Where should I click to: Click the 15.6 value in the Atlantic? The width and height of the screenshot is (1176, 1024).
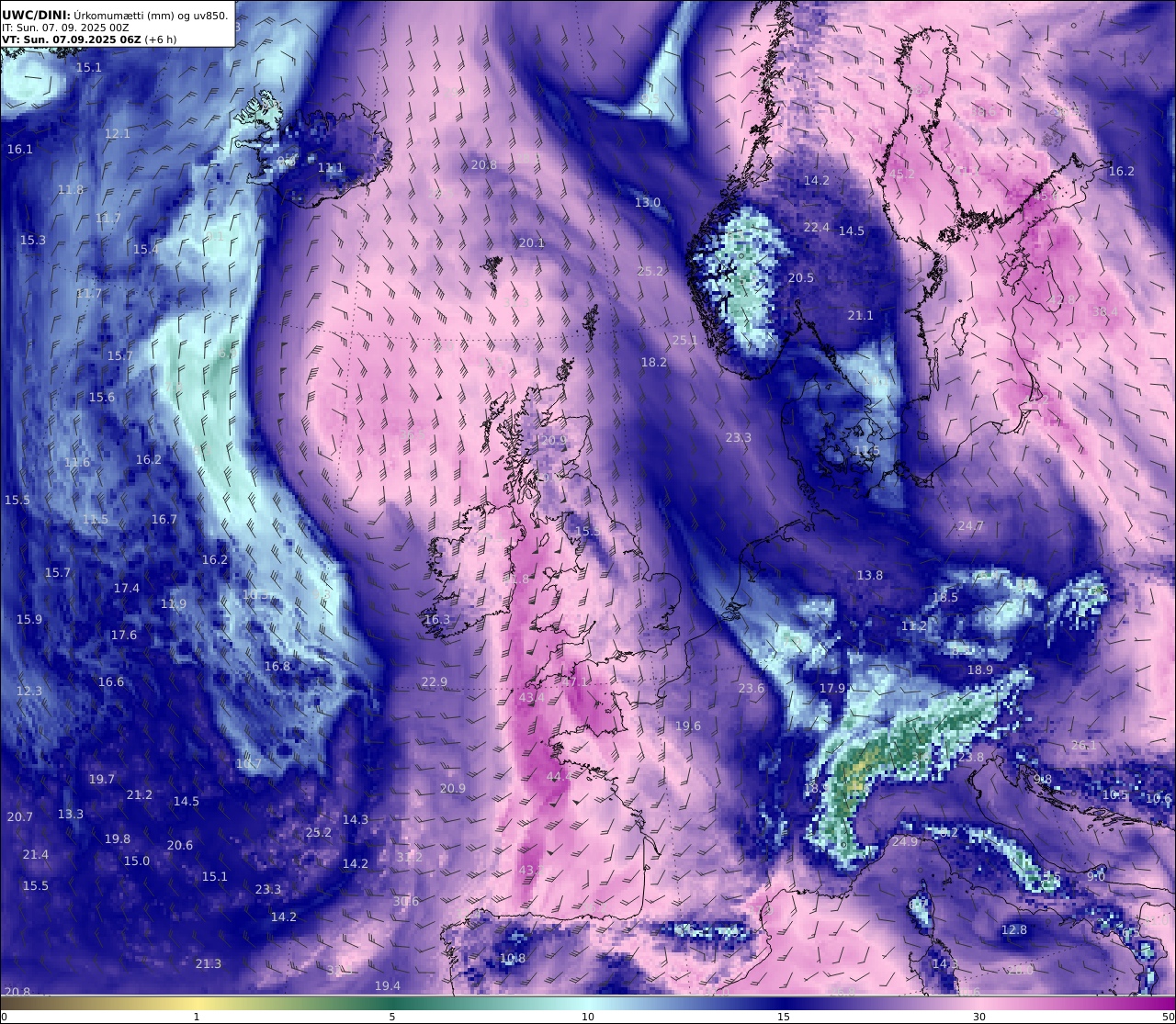(102, 397)
